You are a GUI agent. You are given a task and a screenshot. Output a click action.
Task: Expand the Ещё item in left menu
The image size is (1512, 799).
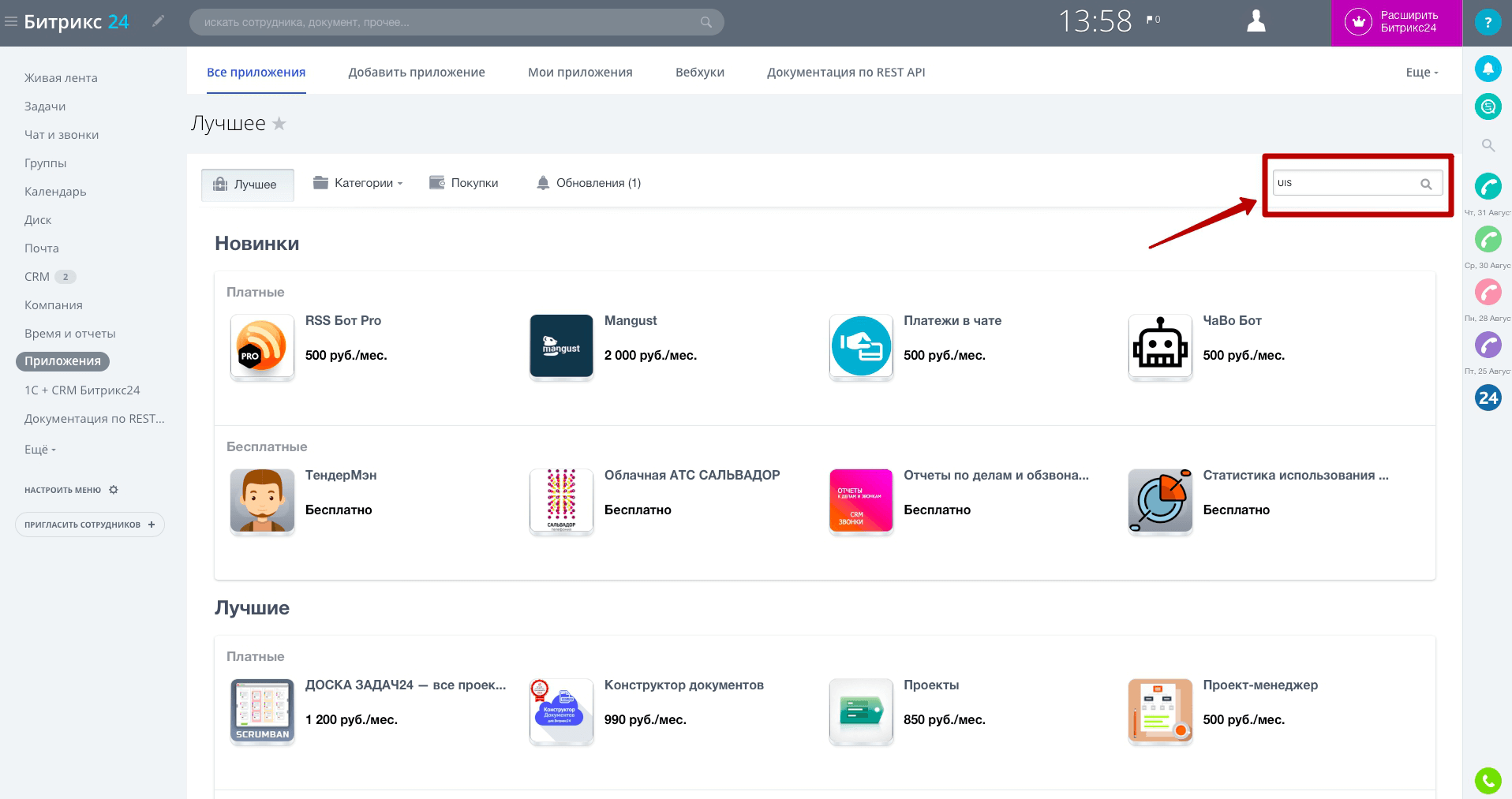40,449
